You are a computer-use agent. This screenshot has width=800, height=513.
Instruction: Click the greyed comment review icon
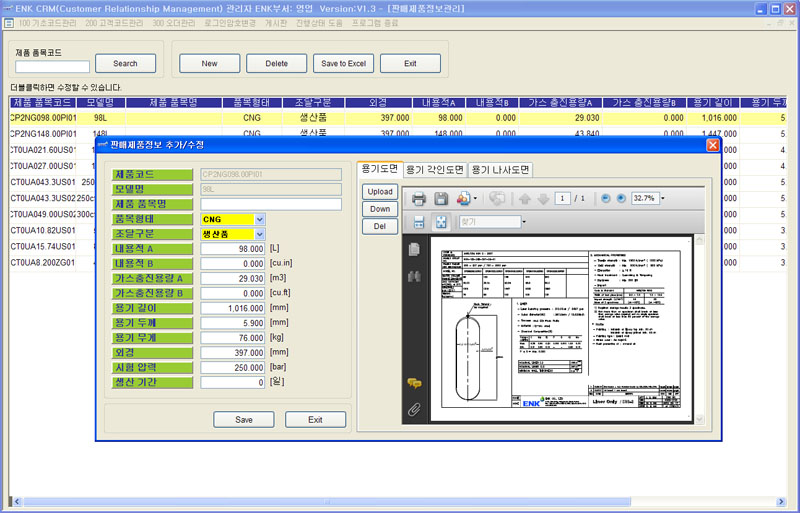[497, 199]
